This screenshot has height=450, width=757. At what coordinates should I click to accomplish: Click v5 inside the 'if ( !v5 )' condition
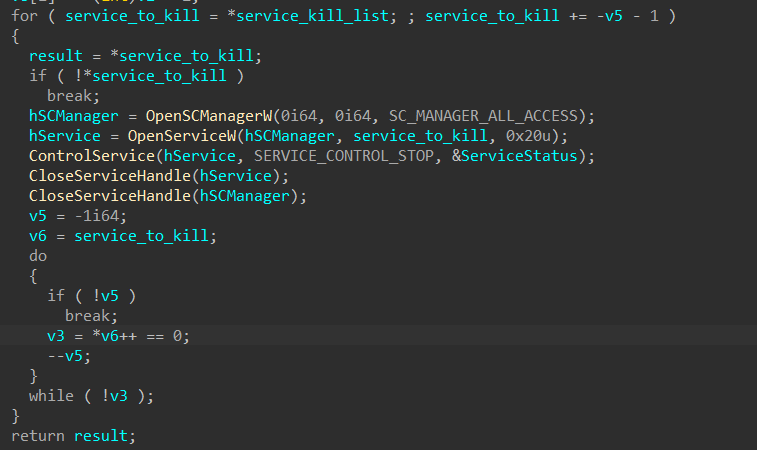click(x=110, y=296)
